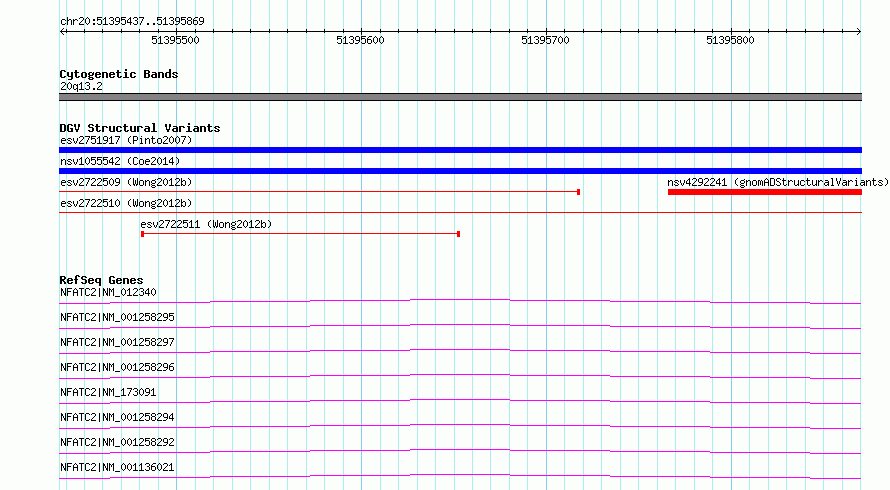Open nsv4292241 (gnomADStructuralVariants) label
Viewport: 890px width, 490px height.
coord(778,182)
